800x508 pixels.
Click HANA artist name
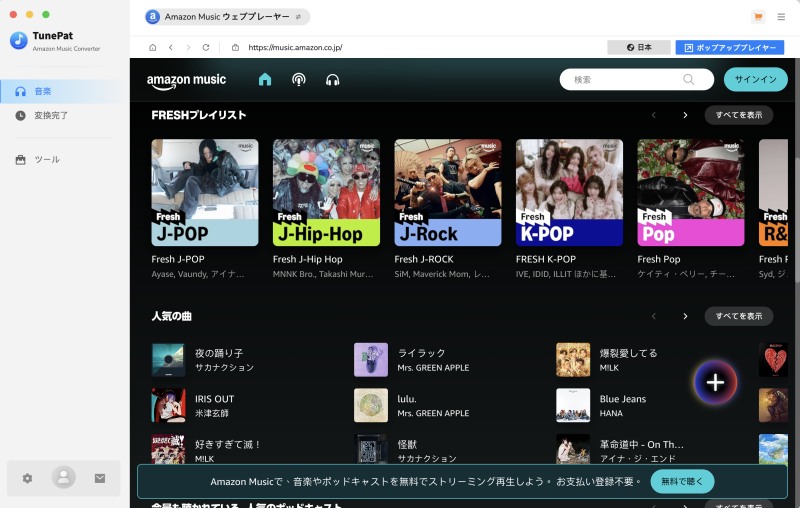pyautogui.click(x=611, y=413)
